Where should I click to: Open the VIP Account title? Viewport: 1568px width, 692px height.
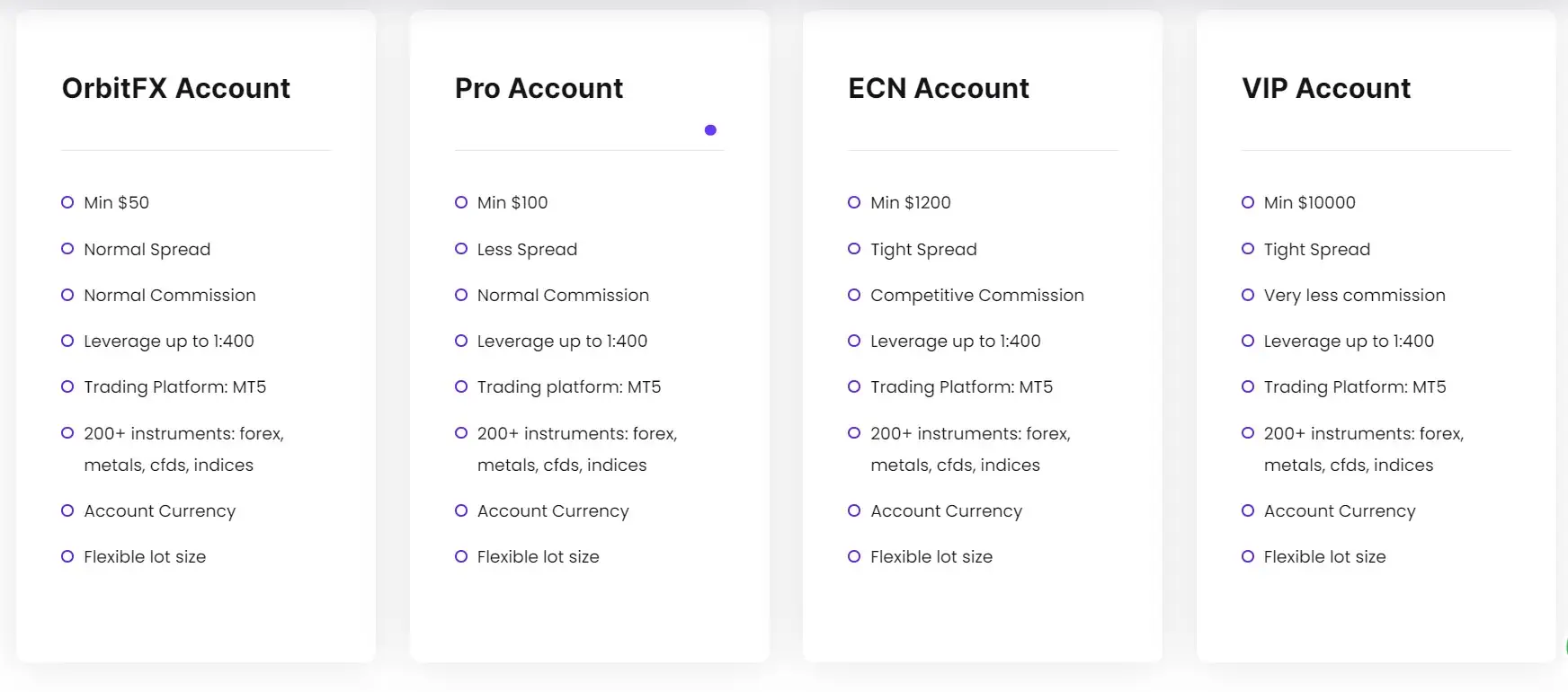pyautogui.click(x=1326, y=88)
